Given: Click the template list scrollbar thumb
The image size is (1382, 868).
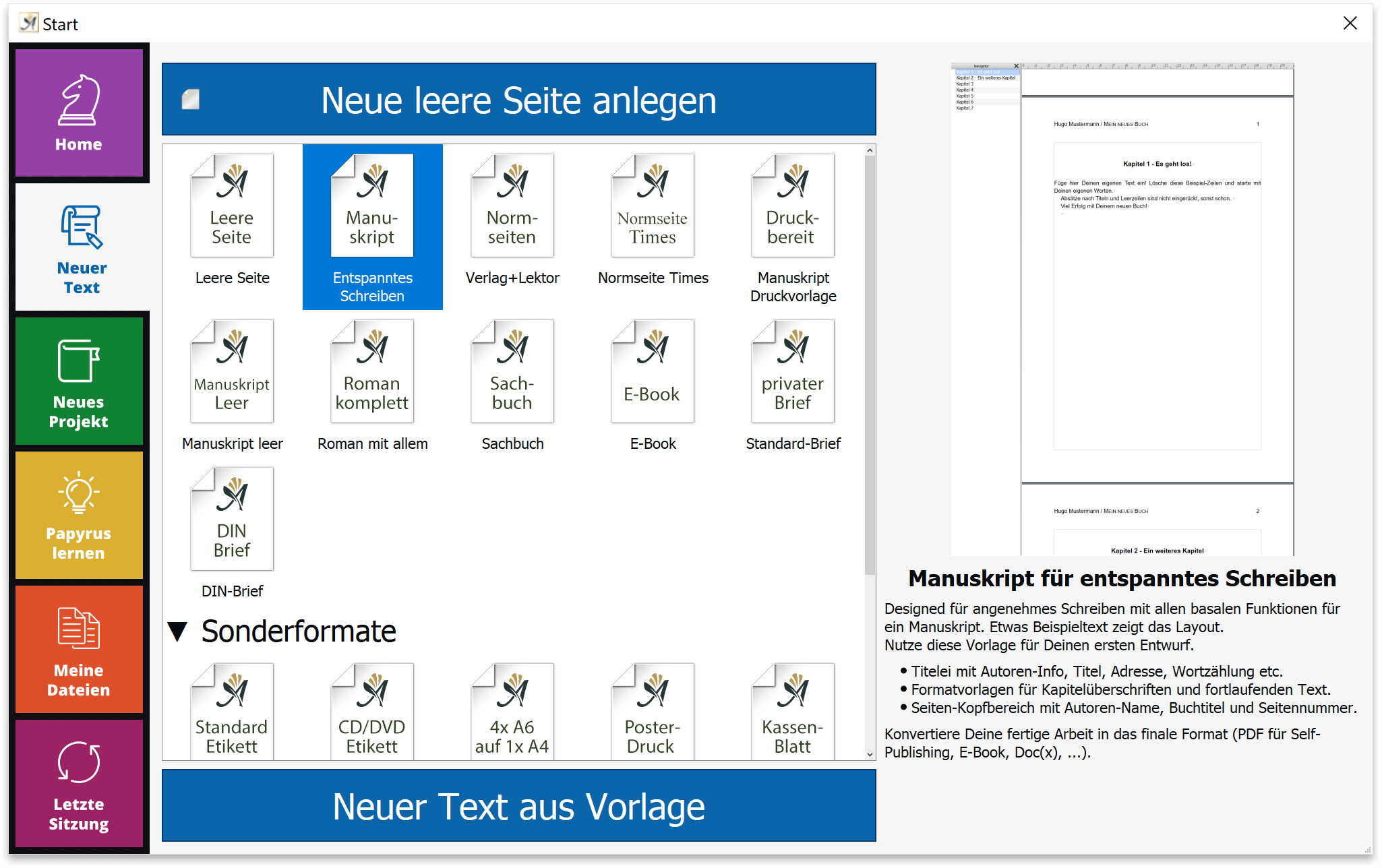Looking at the screenshot, I should [x=870, y=365].
